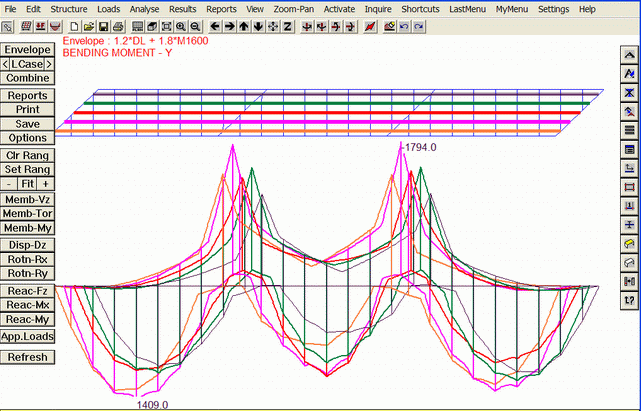Click the plus scale button
This screenshot has height=411, width=641.
pyautogui.click(x=46, y=184)
